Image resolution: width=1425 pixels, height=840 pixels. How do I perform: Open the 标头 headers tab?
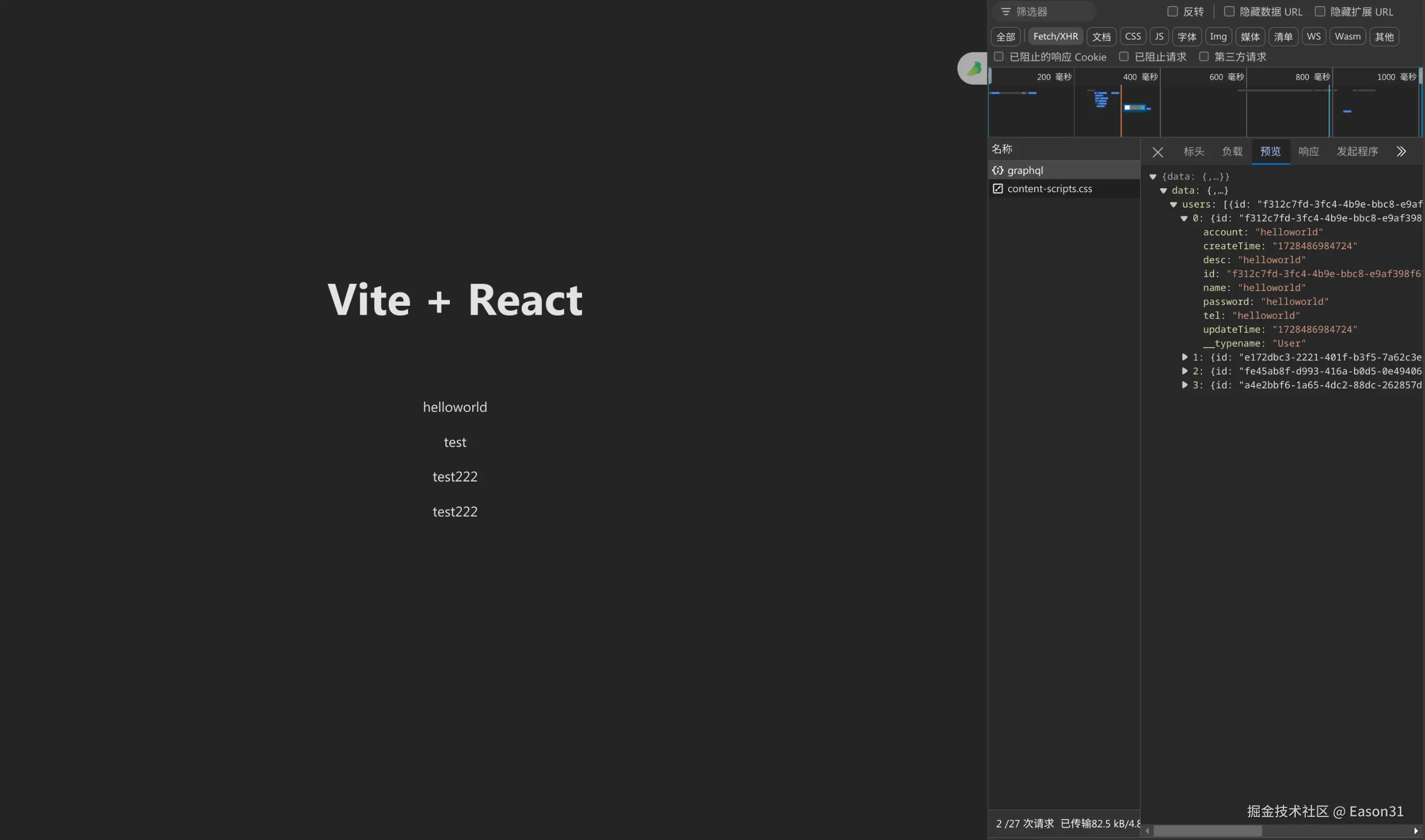click(1193, 151)
